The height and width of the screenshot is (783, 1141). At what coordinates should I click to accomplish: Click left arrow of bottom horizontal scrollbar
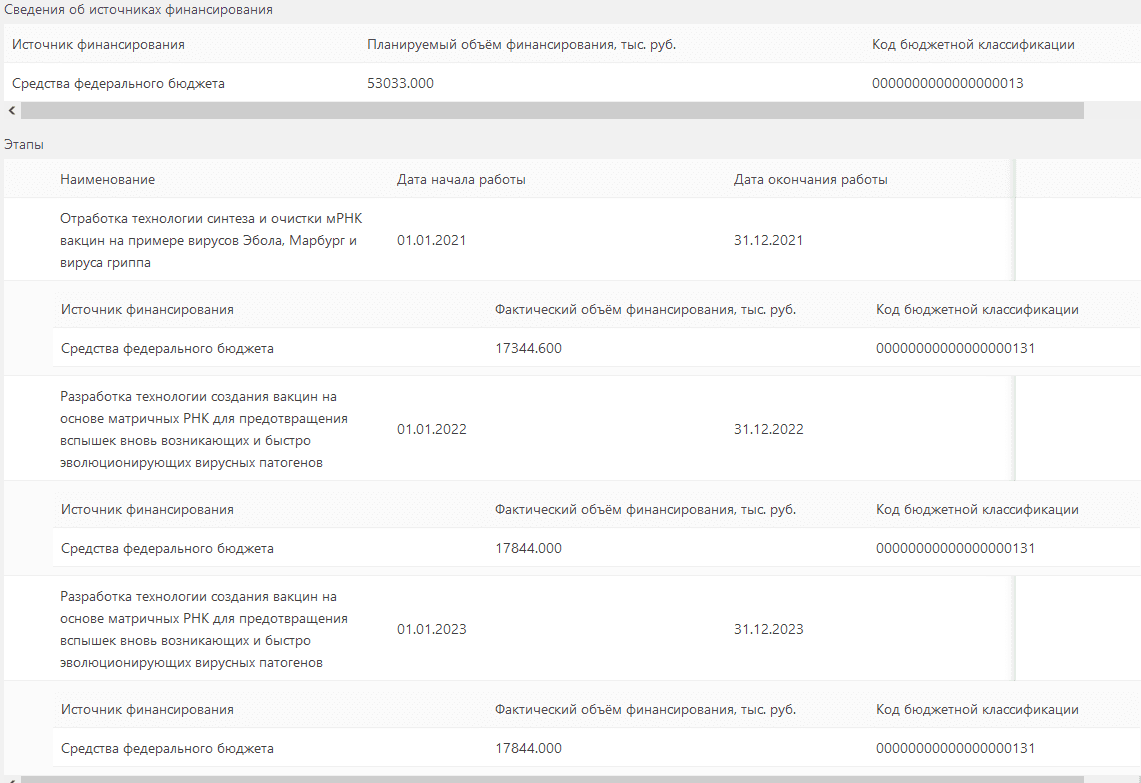click(x=11, y=778)
